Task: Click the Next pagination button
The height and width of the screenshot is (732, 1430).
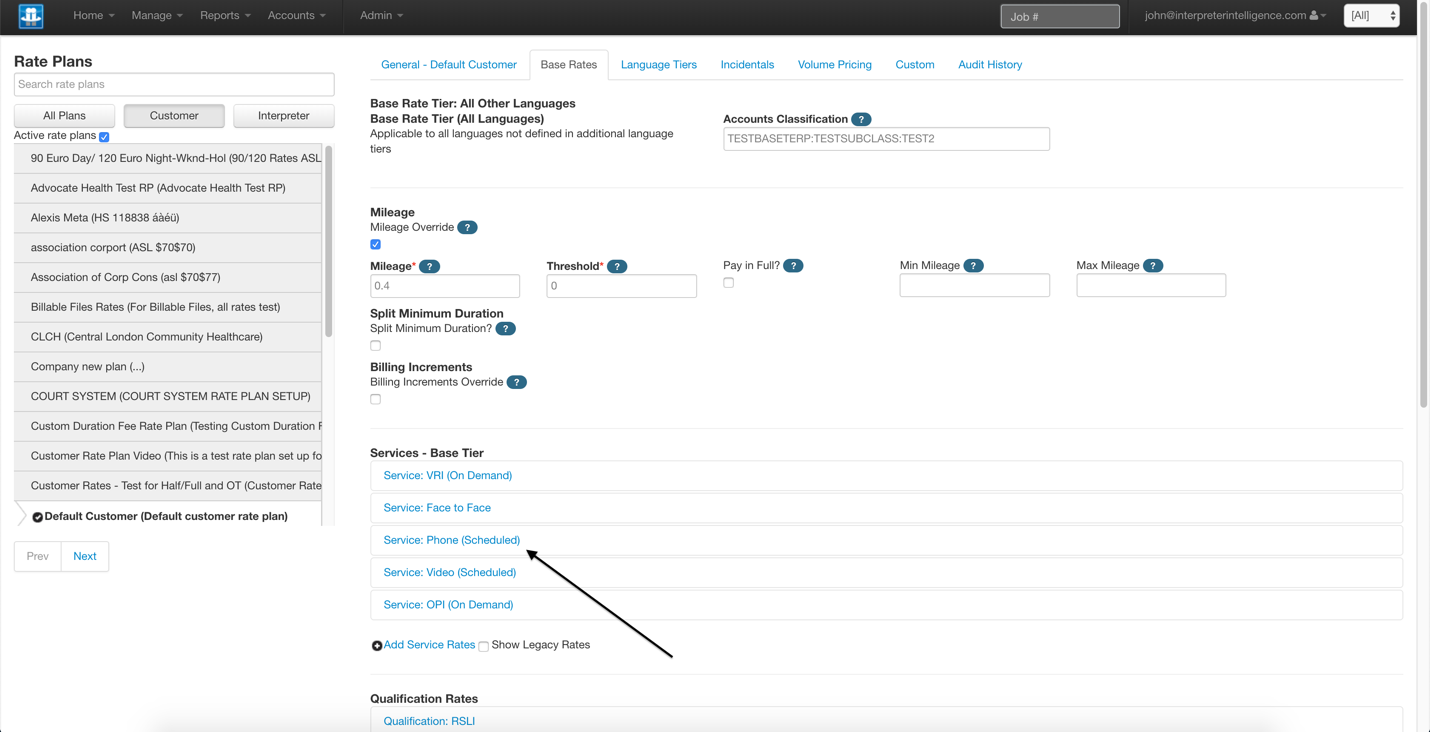Action: click(x=84, y=556)
